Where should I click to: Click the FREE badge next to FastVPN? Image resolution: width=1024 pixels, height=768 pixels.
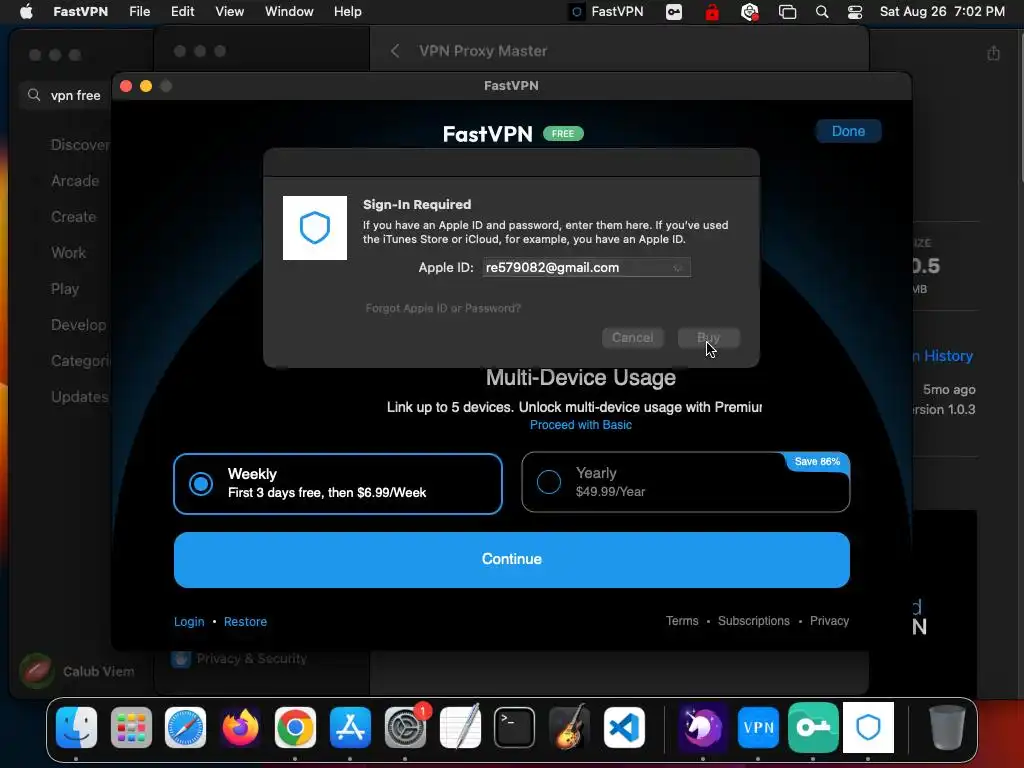563,134
